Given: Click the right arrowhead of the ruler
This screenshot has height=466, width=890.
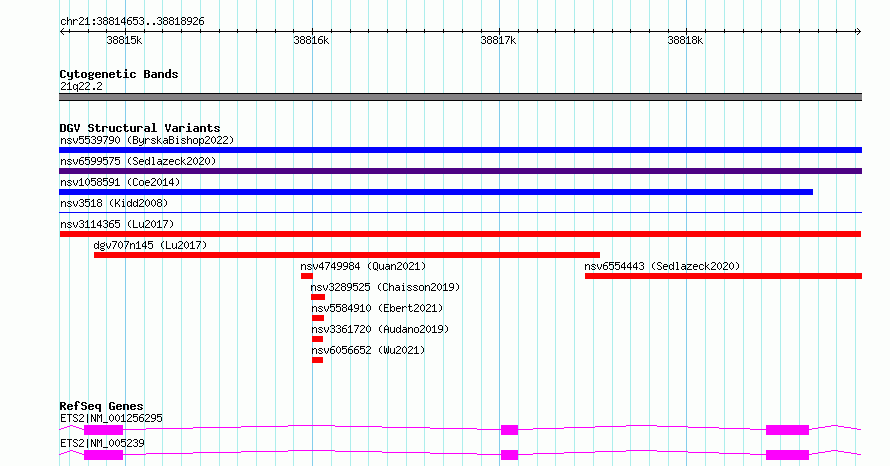Looking at the screenshot, I should [x=858, y=32].
